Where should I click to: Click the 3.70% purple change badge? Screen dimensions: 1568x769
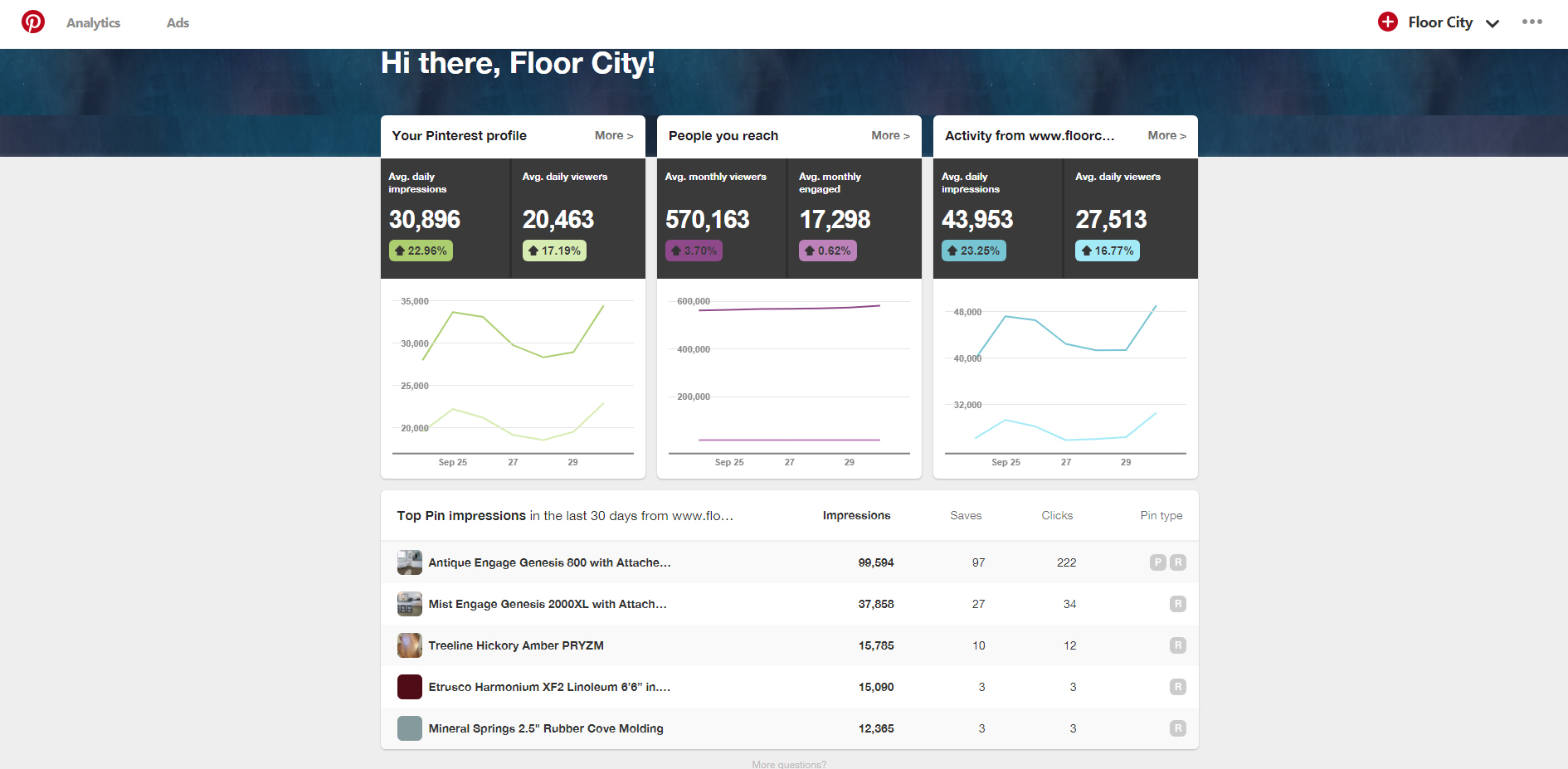point(694,251)
